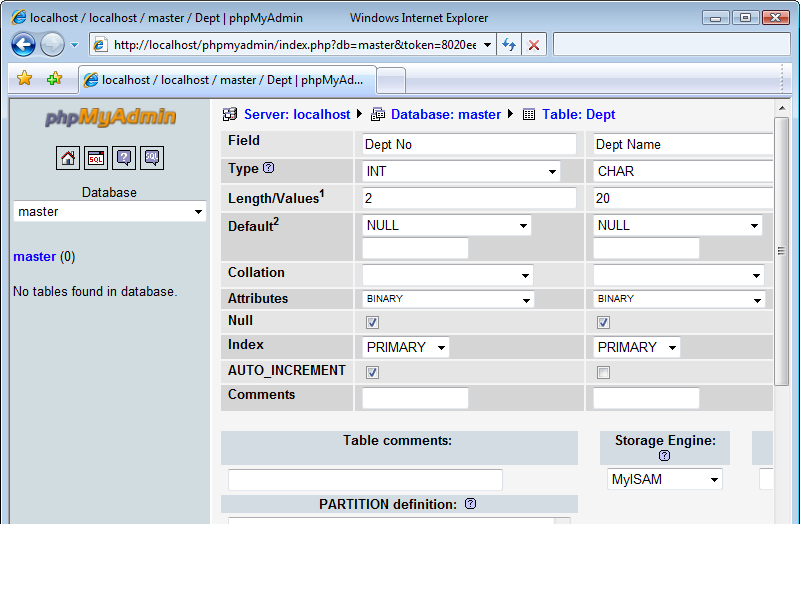This screenshot has width=800, height=596.
Task: Open the MySQL documentation icon in the sidebar
Action: tap(152, 158)
